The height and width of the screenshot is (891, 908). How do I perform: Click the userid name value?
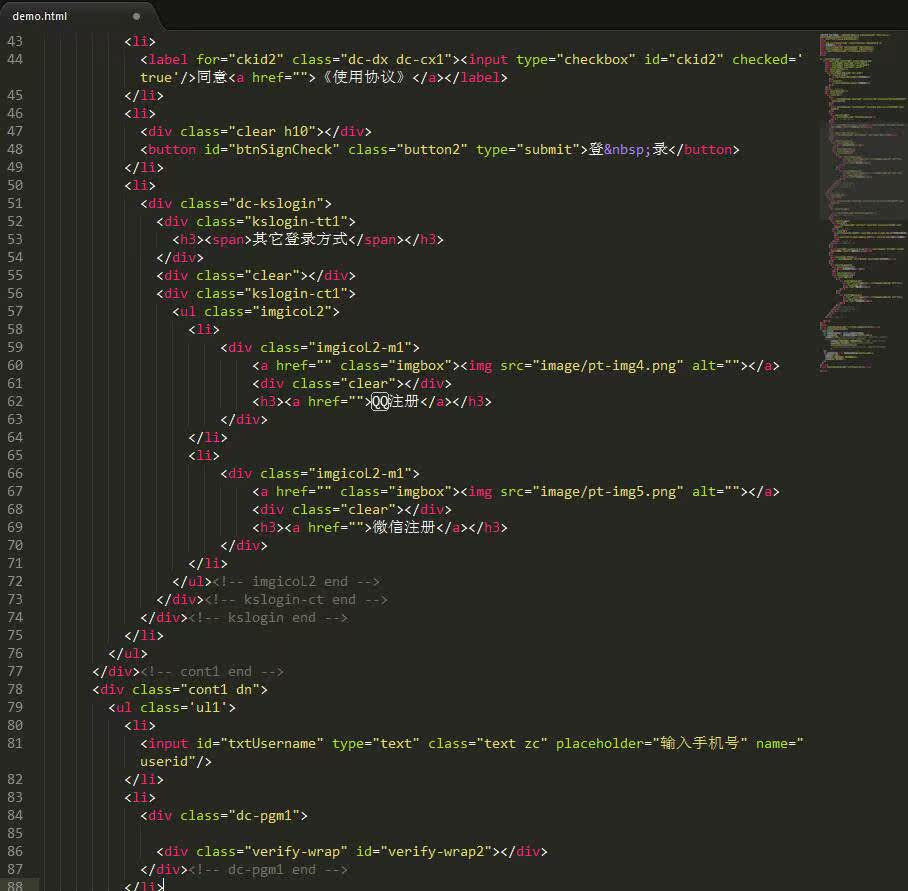point(164,762)
